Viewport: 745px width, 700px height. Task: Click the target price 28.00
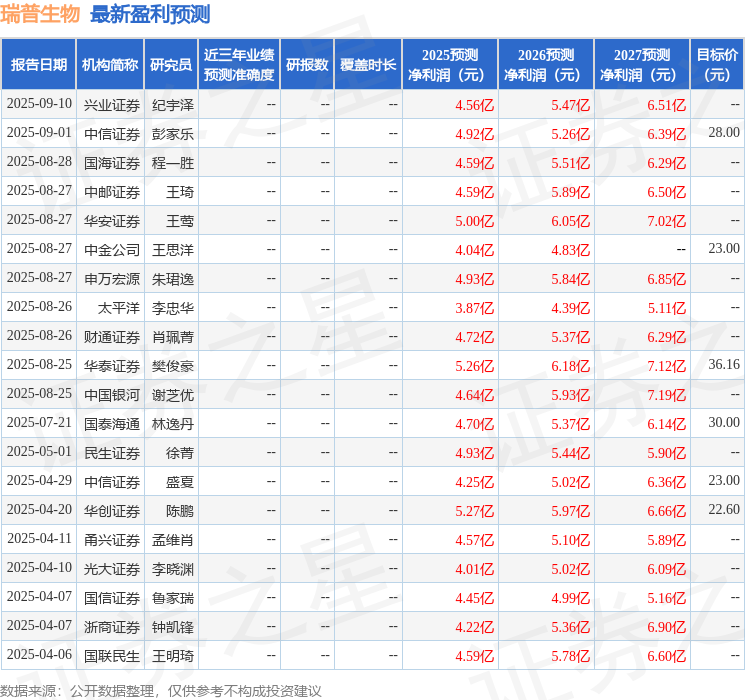[724, 133]
